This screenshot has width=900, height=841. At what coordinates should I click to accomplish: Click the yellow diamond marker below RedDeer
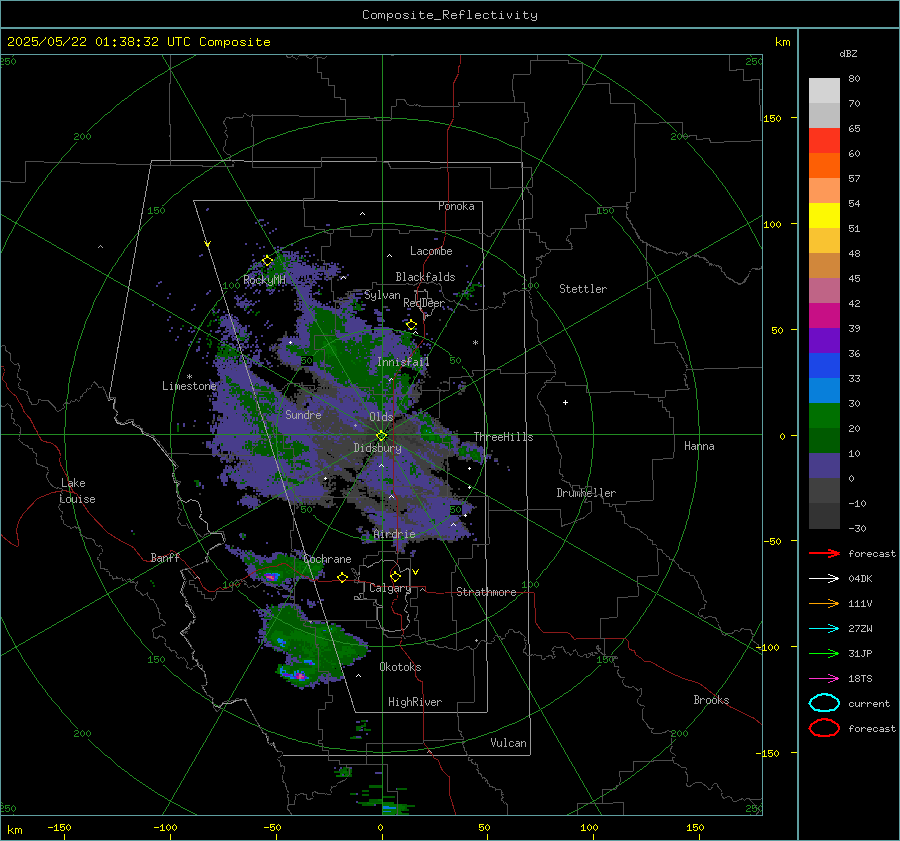click(x=411, y=325)
